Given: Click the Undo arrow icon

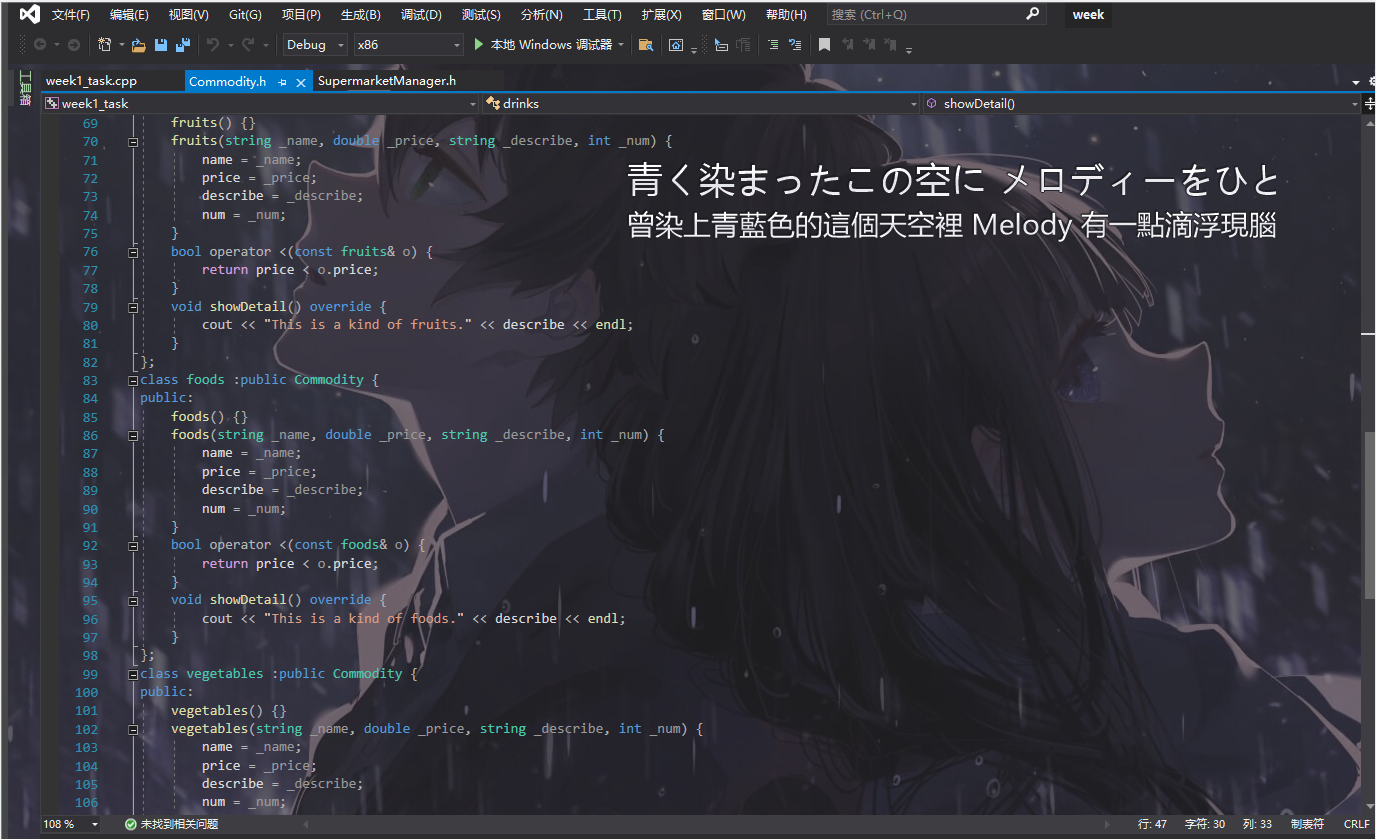Looking at the screenshot, I should coord(212,45).
